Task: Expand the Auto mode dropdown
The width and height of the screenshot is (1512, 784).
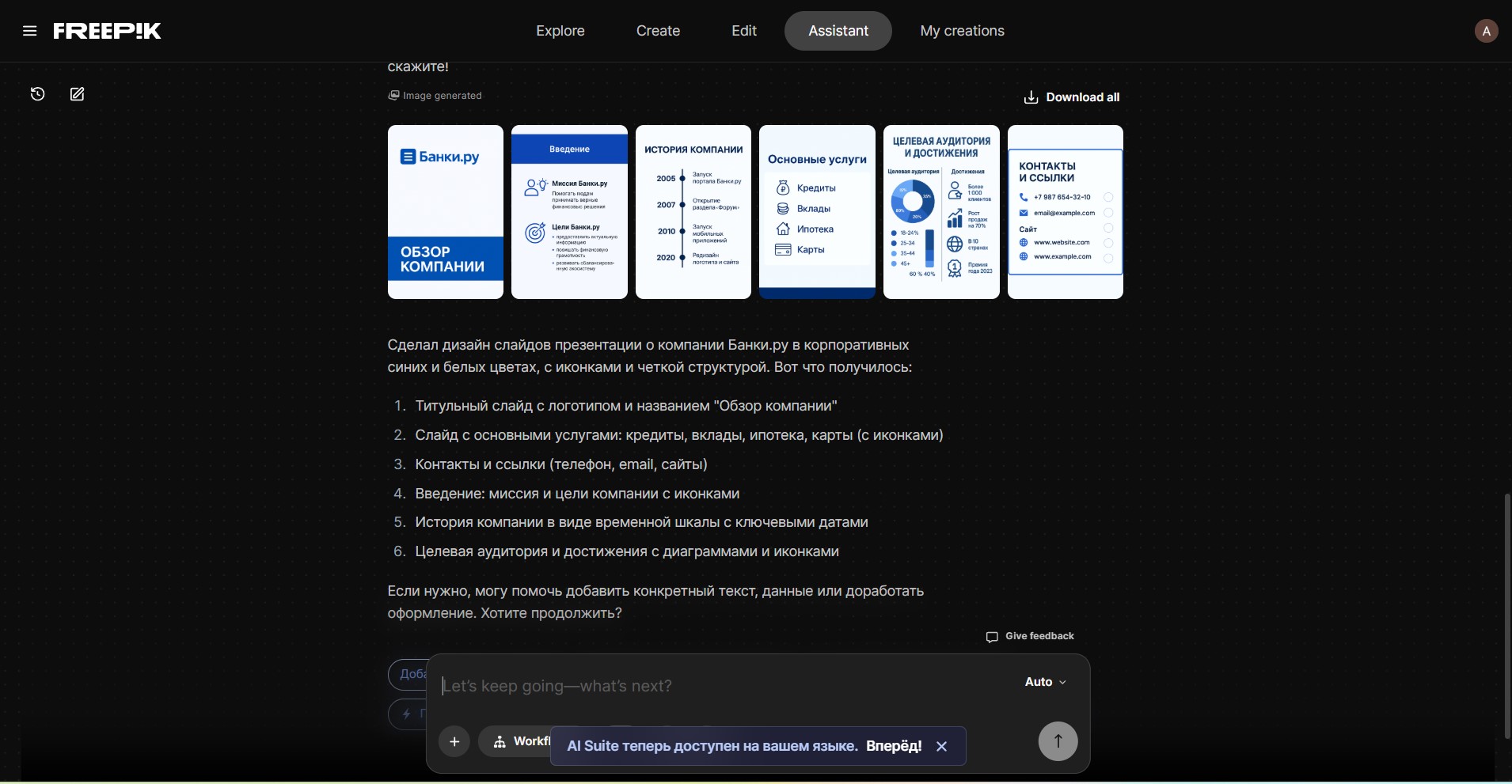Action: [1045, 682]
